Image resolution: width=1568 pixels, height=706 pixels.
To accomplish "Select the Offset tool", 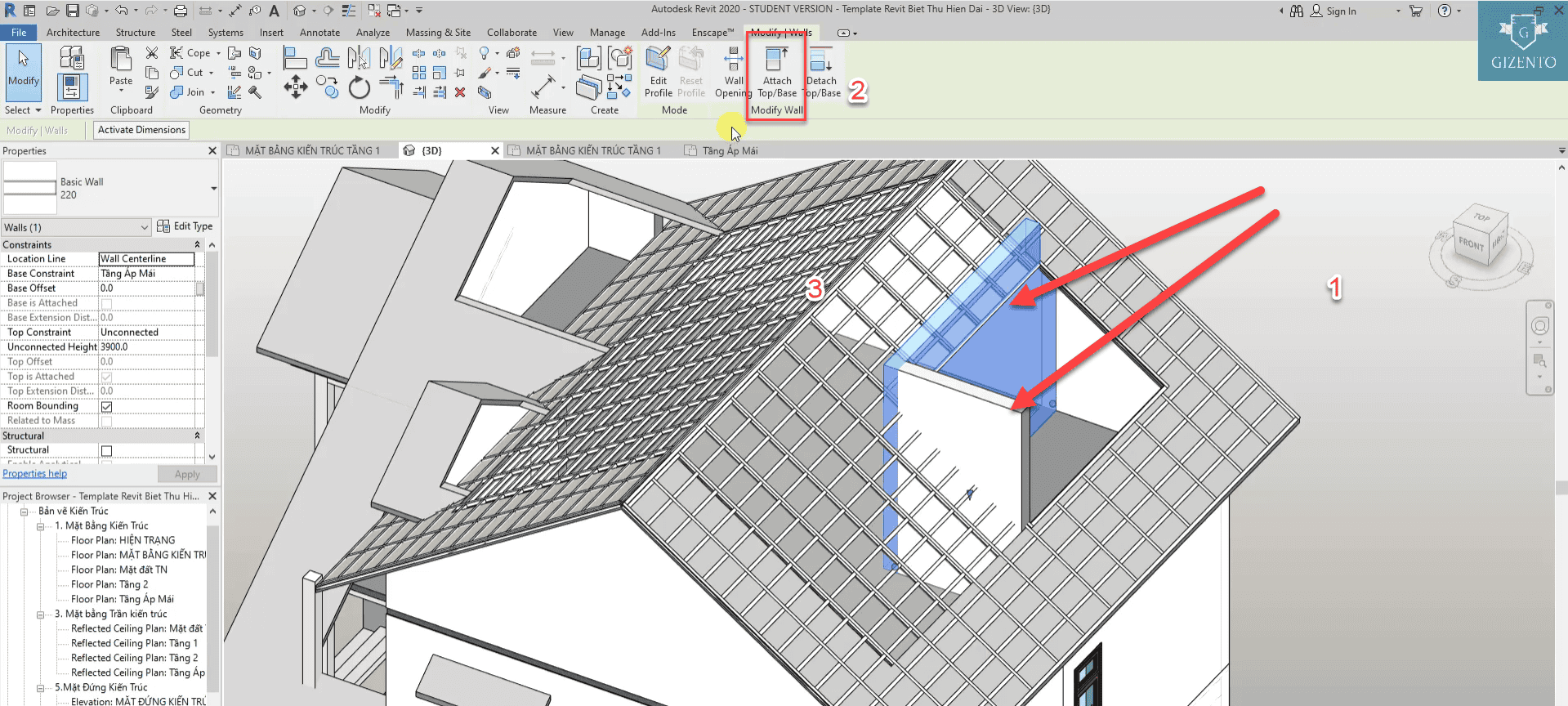I will [x=328, y=58].
